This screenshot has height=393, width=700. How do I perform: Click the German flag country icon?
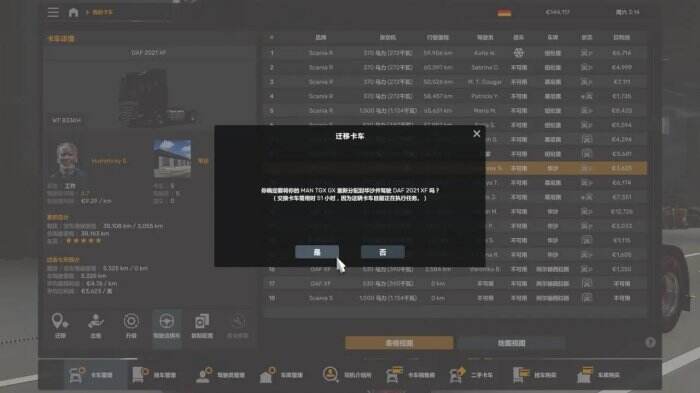point(504,13)
